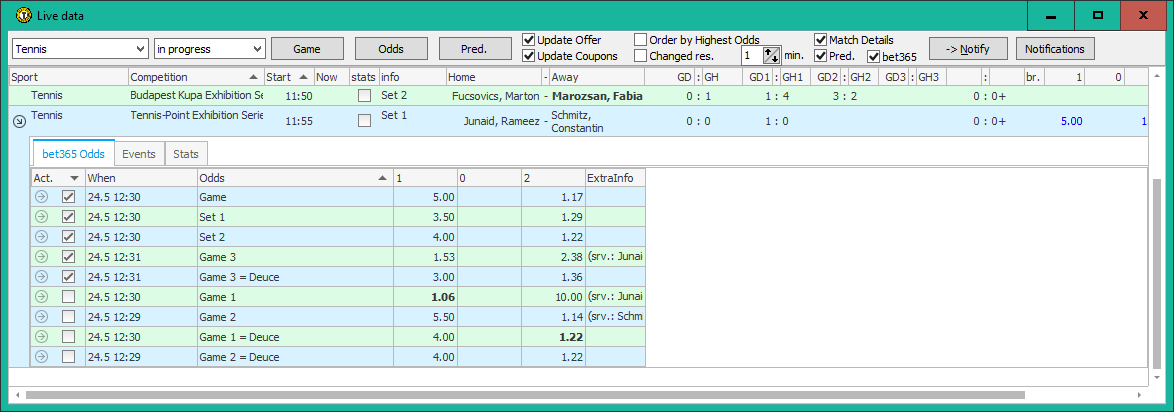
Task: Switch to the Events tab
Action: coord(138,154)
